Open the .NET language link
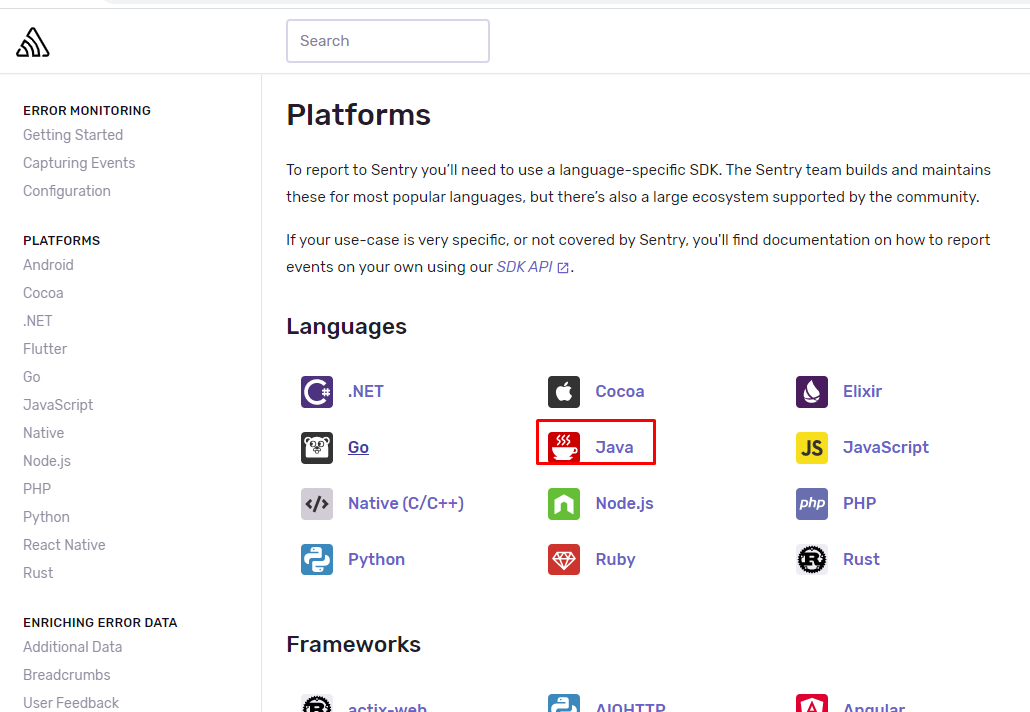 pyautogui.click(x=366, y=391)
